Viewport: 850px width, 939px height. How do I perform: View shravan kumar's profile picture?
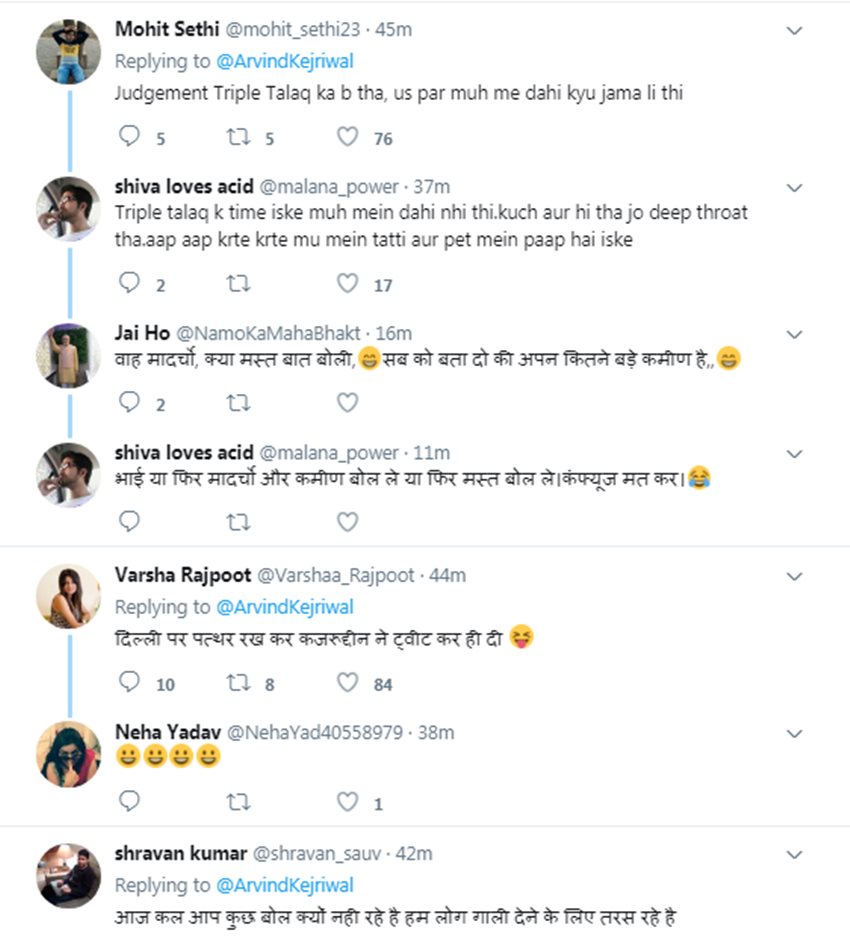click(69, 876)
